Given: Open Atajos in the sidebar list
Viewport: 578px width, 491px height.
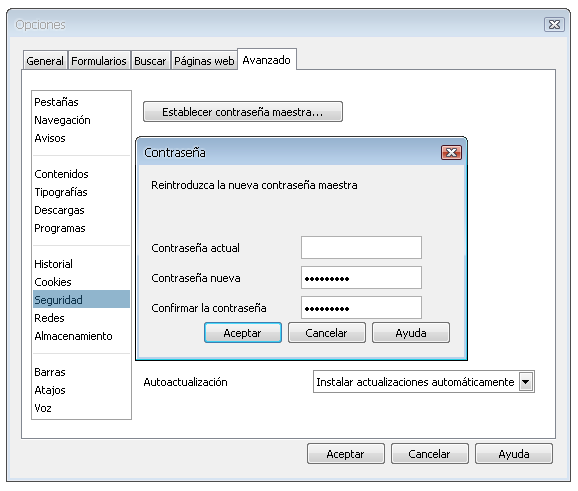Looking at the screenshot, I should pos(81,390).
